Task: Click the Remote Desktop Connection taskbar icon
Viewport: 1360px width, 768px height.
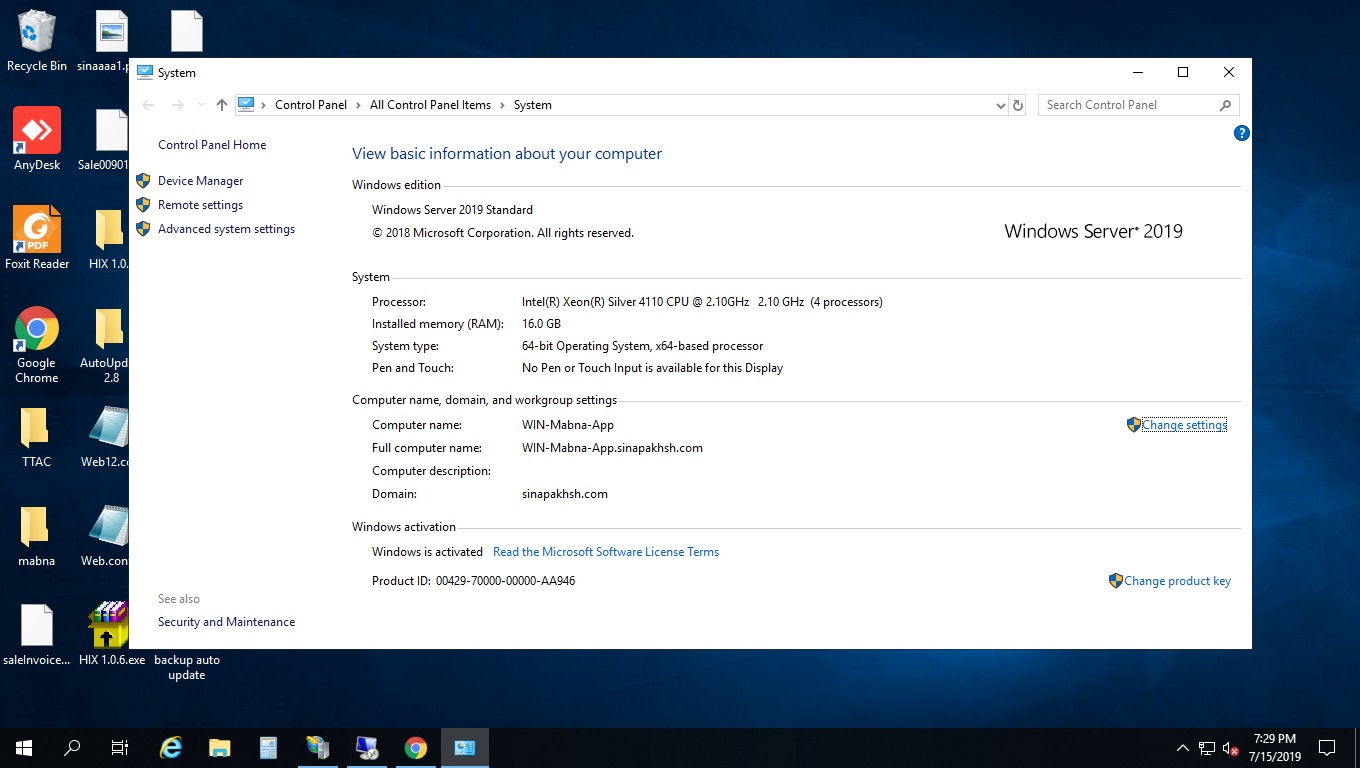Action: (366, 748)
